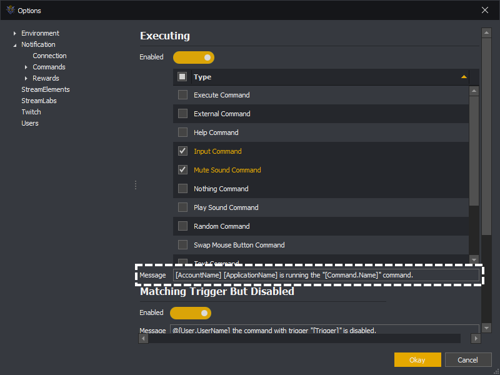Click the External Command row text
The height and width of the screenshot is (375, 500).
[x=222, y=114]
